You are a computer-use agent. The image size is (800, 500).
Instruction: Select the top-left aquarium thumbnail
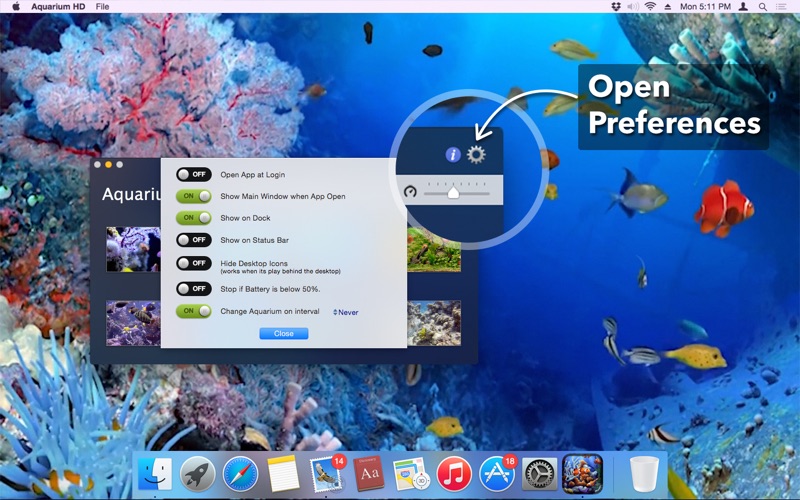click(x=133, y=249)
